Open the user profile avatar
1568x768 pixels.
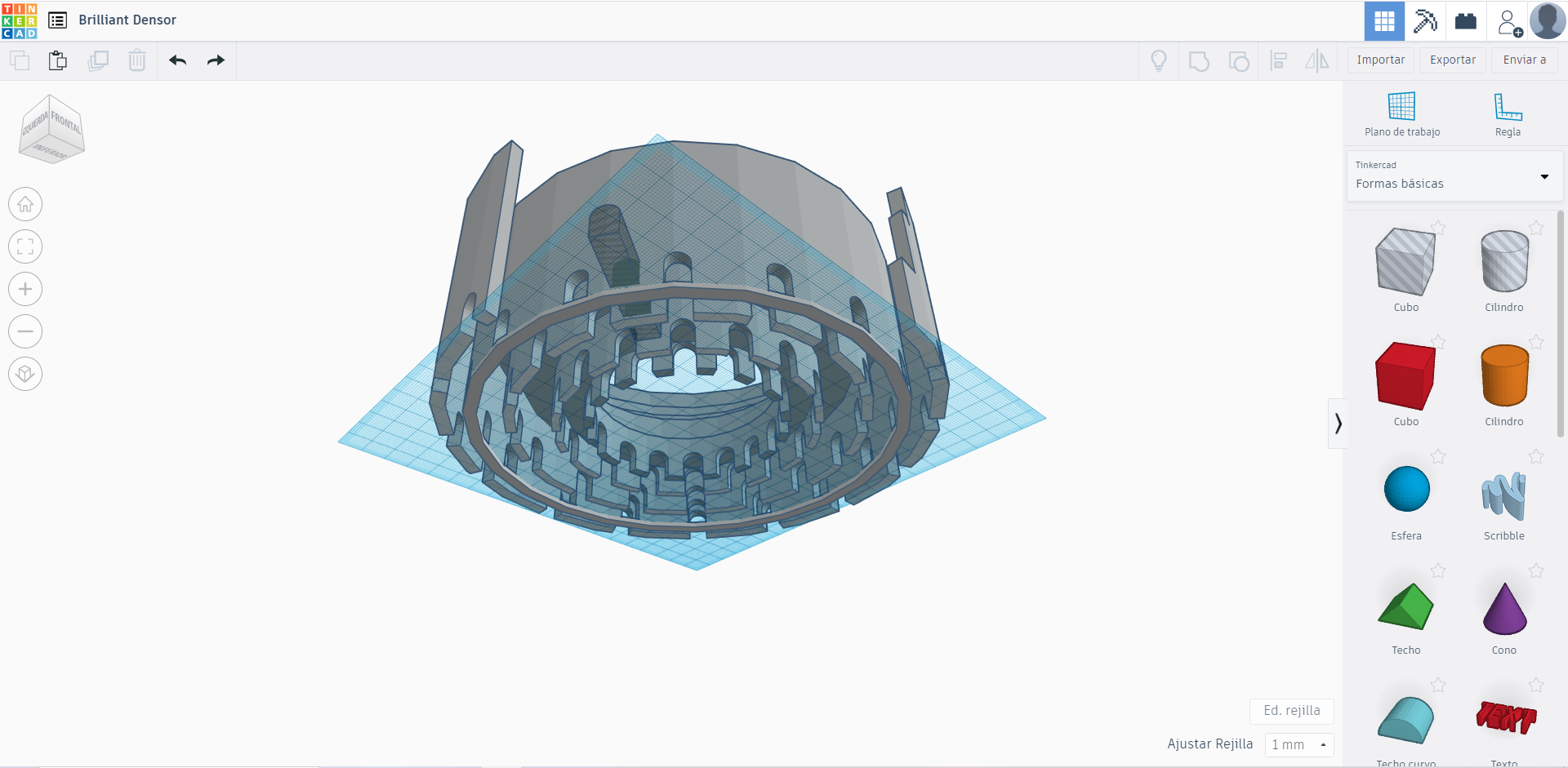click(x=1548, y=21)
